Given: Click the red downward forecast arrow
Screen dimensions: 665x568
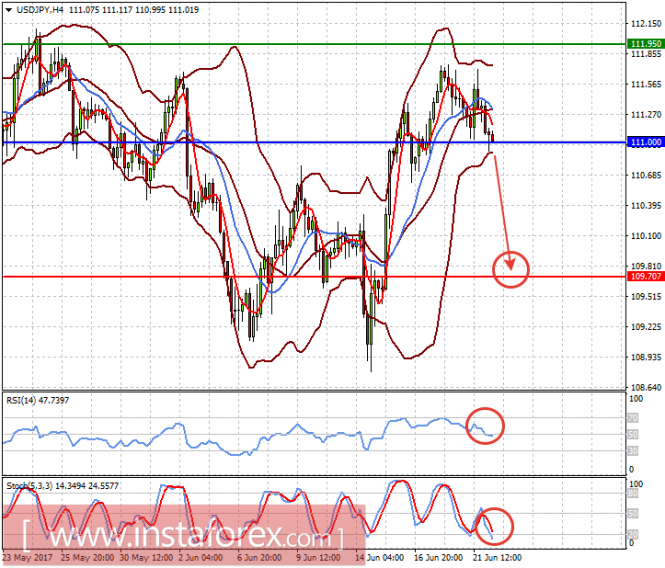Looking at the screenshot, I should pyautogui.click(x=503, y=210).
